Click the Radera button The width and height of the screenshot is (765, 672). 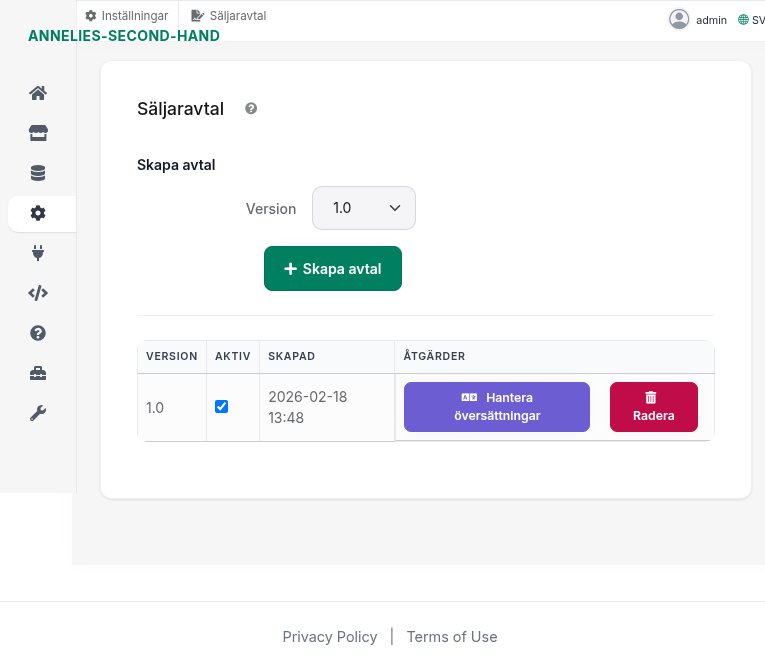(654, 407)
